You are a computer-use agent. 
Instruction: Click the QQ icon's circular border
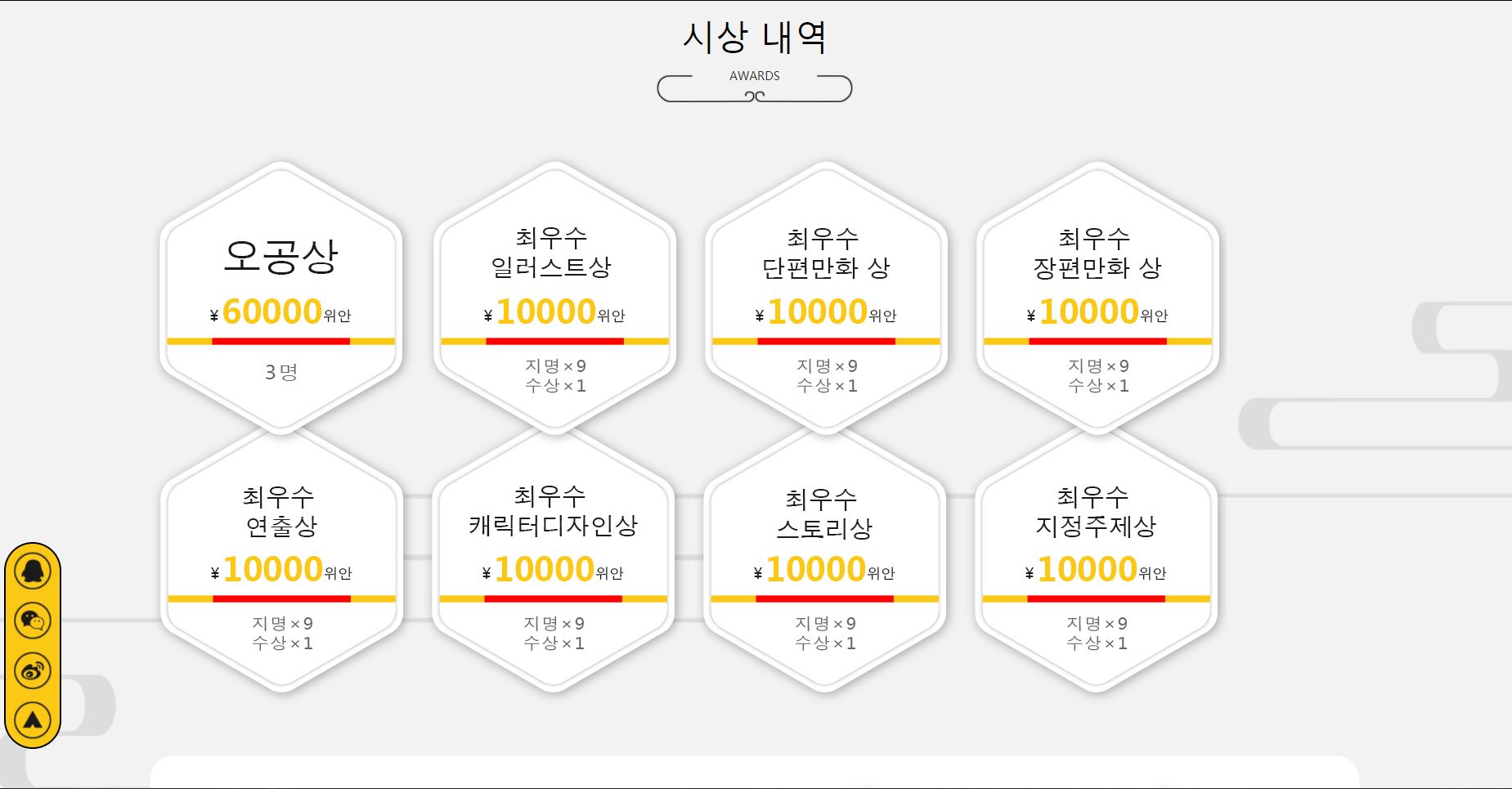point(33,569)
